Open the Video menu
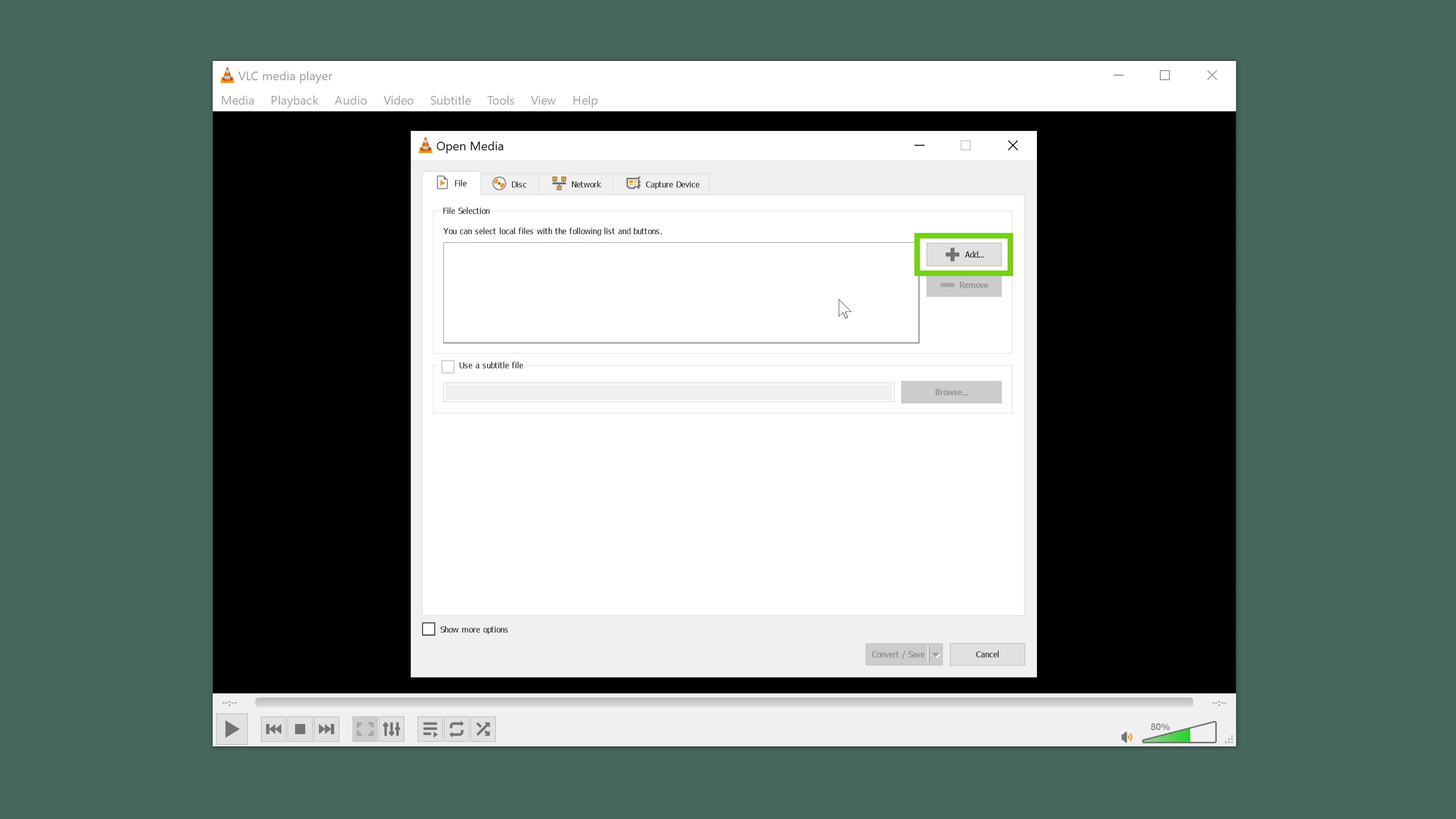This screenshot has width=1456, height=819. coord(399,100)
